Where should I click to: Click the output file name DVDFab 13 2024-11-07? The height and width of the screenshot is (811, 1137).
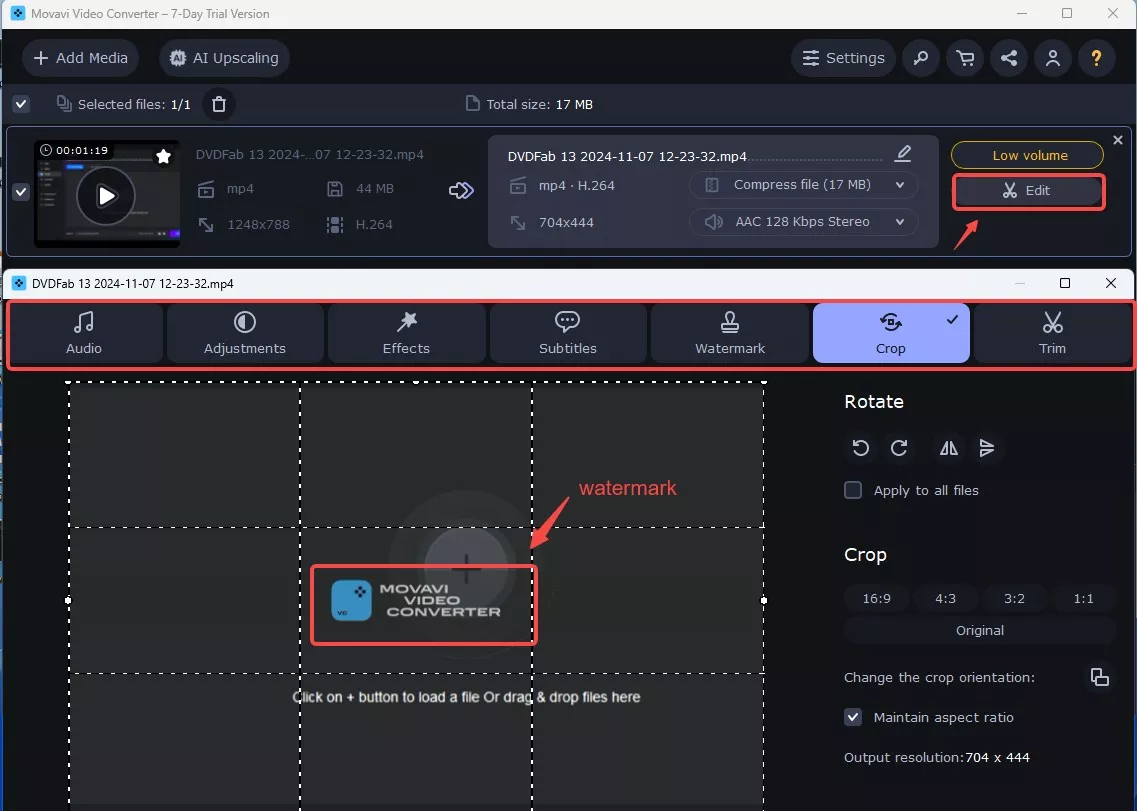click(x=627, y=157)
